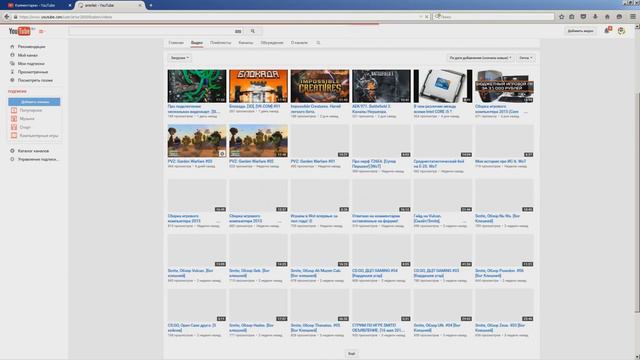Open PVZ: Garden Warfare #01 title link
The width and height of the screenshot is (640, 360).
click(x=313, y=161)
